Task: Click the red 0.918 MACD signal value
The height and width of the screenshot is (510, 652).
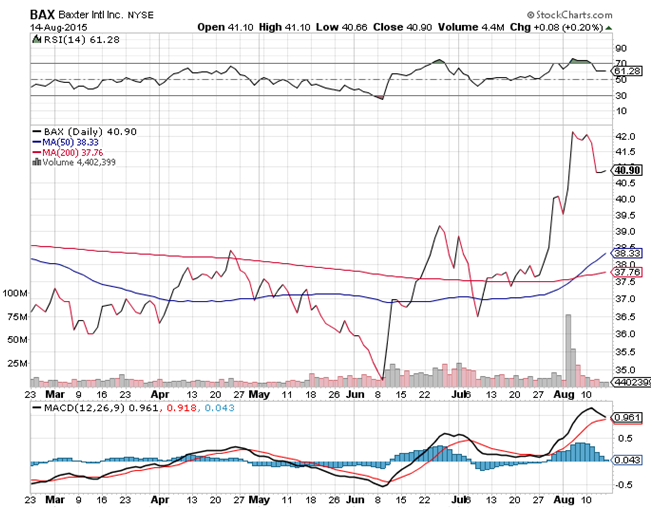Action: click(x=182, y=408)
